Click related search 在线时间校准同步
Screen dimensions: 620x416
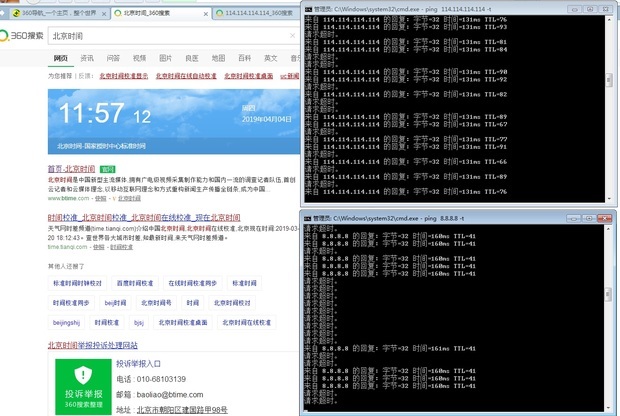[193, 283]
